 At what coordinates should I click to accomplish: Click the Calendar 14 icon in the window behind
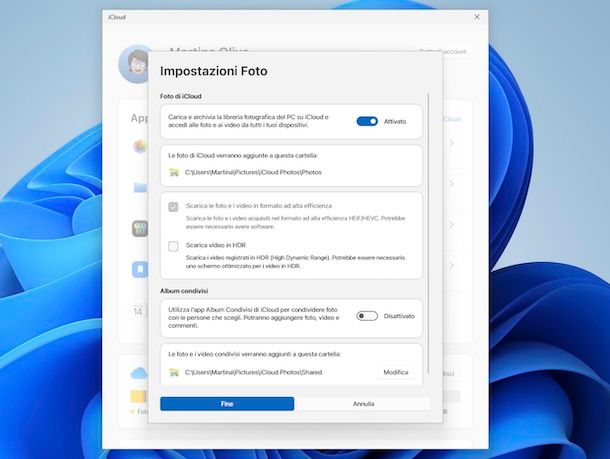pos(138,311)
